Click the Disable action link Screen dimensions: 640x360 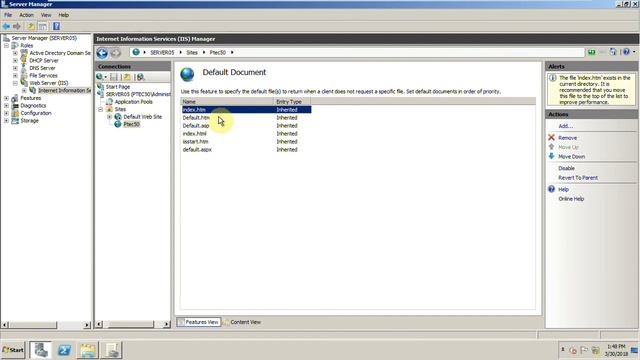coord(567,168)
